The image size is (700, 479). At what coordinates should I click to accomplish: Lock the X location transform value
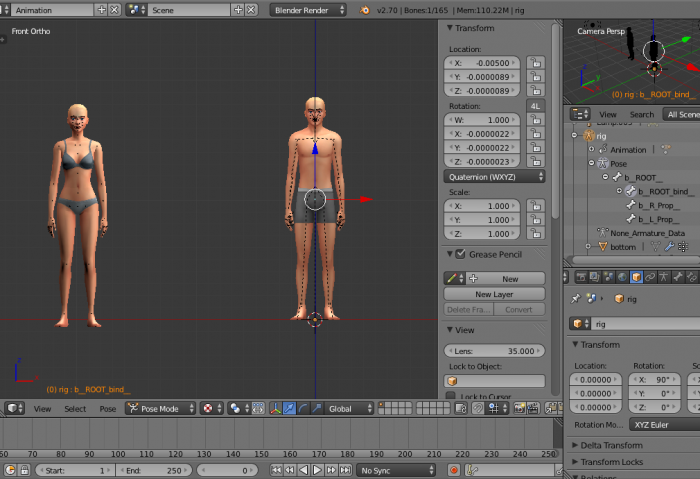536,62
